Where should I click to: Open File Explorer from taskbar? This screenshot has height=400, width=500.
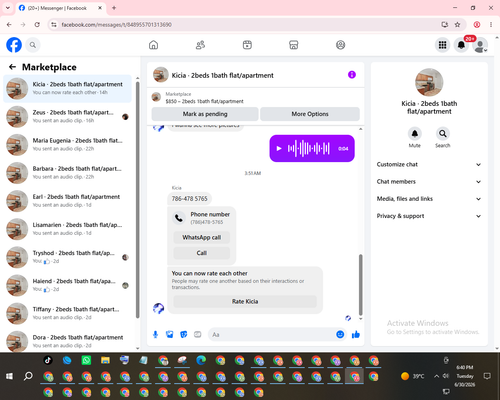[105, 360]
